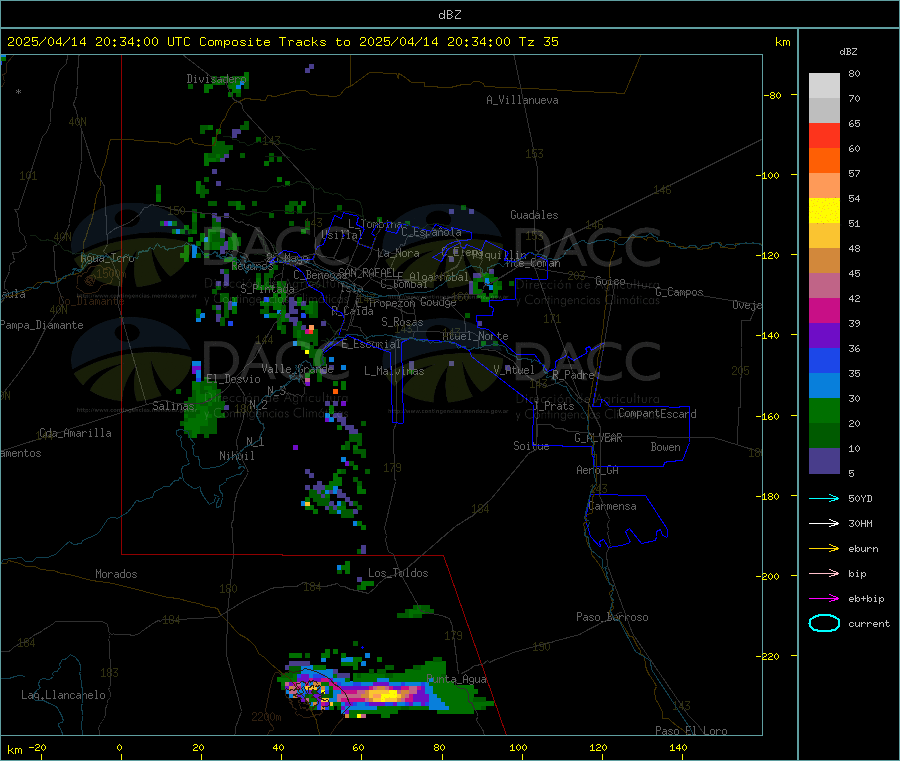
Task: Click the 80 dBZ light gray swatch
Action: (x=824, y=86)
